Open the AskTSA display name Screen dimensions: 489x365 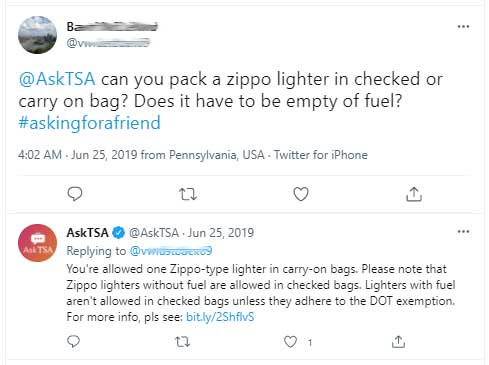pyautogui.click(x=87, y=233)
